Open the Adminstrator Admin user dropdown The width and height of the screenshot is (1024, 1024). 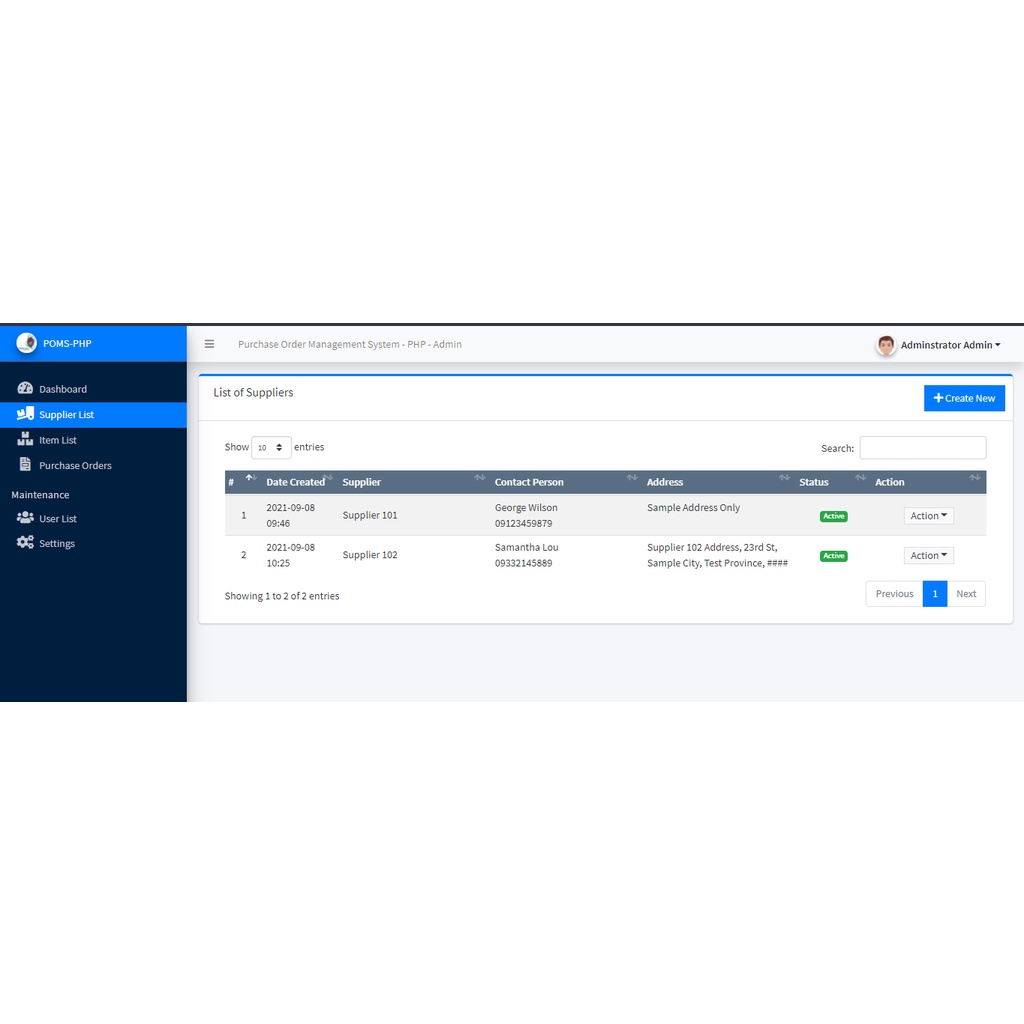coord(950,345)
